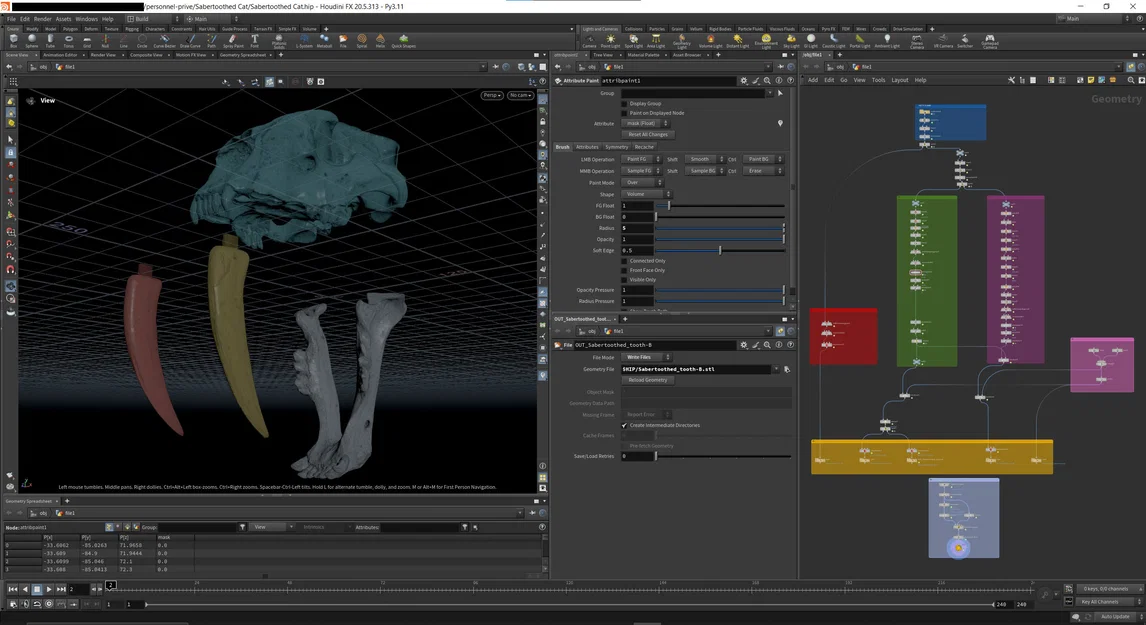Open Attribute Paint gear settings icon
The height and width of the screenshot is (625, 1146).
coord(743,80)
